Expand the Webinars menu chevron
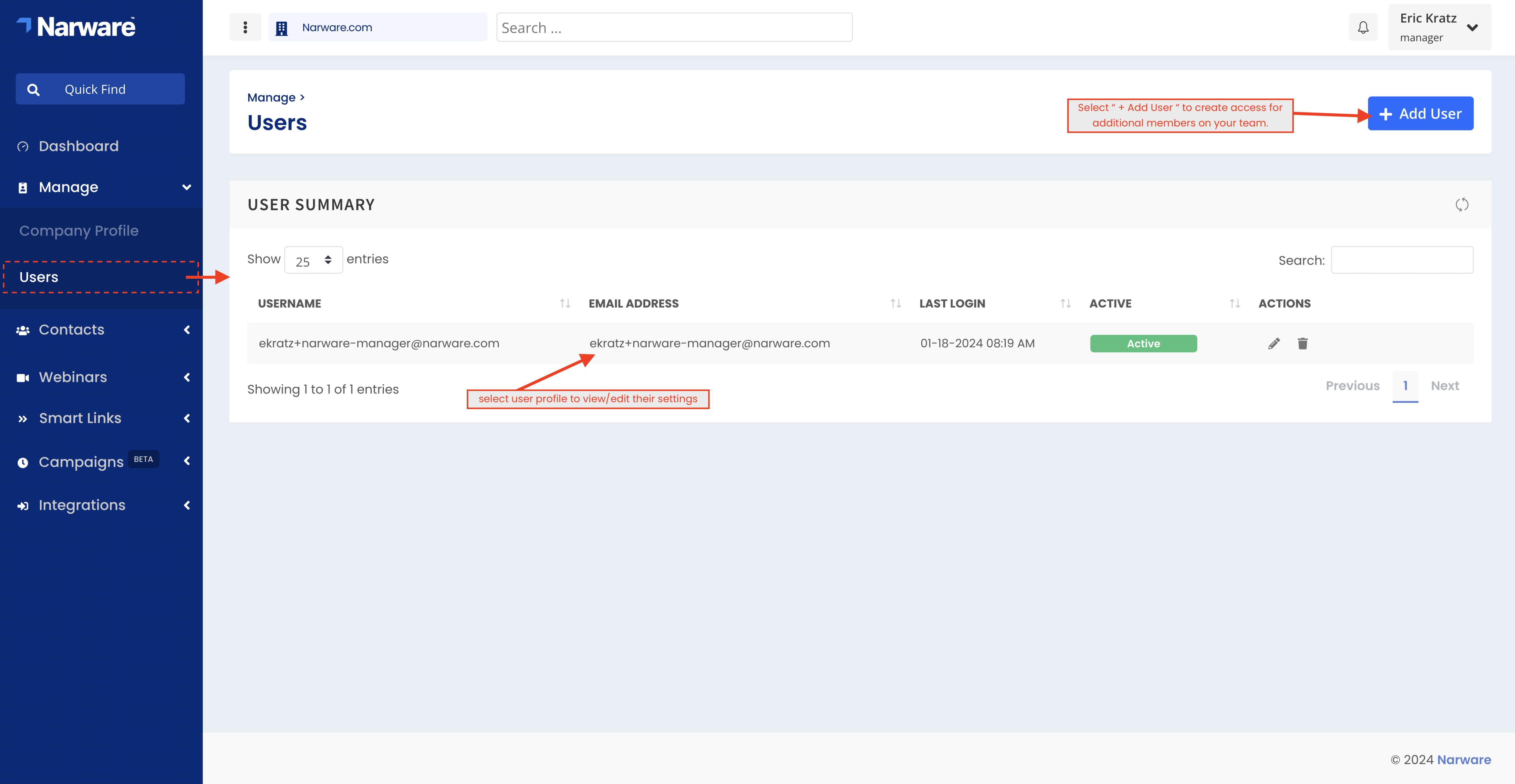 [186, 377]
